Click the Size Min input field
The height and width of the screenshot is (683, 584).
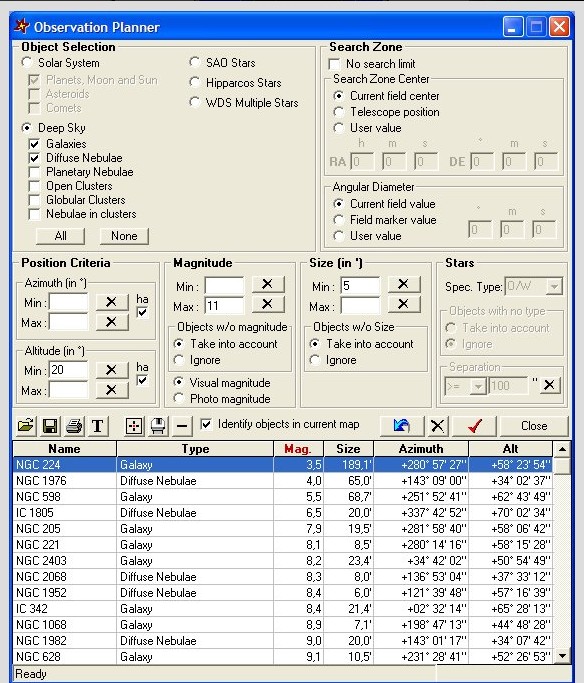click(x=360, y=285)
